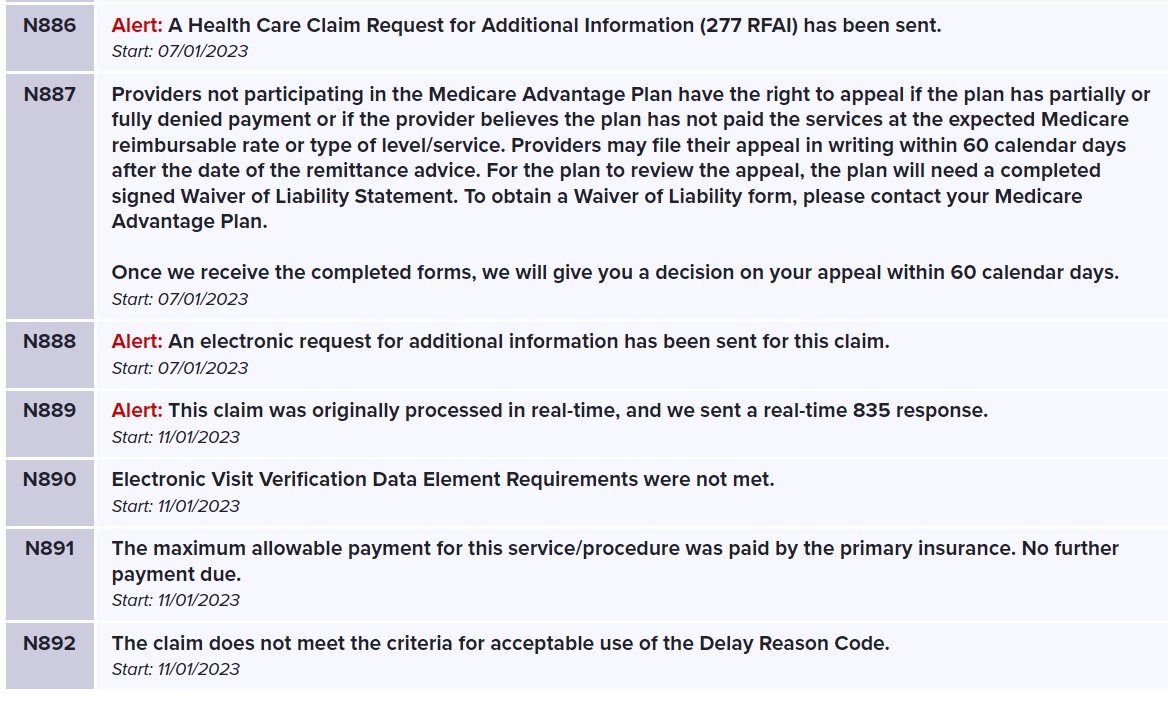
Task: Click the N886 code cell
Action: pyautogui.click(x=49, y=26)
